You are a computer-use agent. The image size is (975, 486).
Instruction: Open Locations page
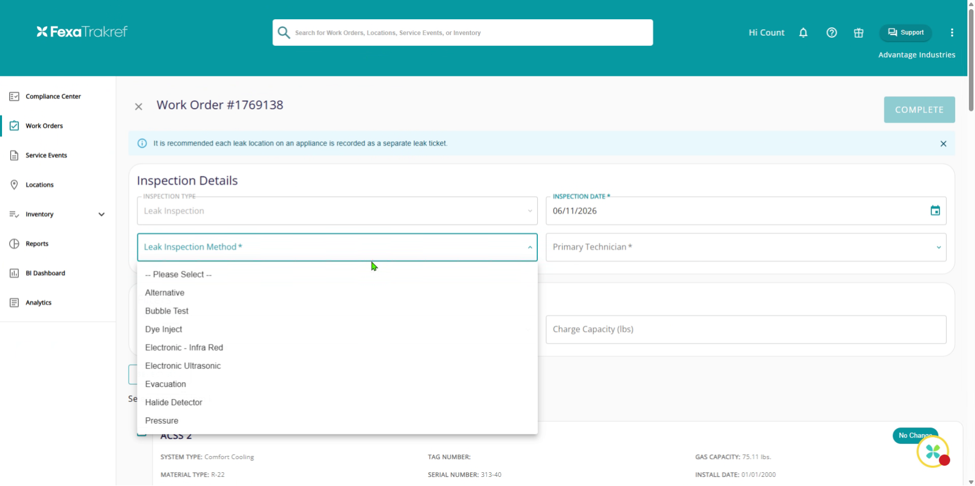click(x=39, y=185)
